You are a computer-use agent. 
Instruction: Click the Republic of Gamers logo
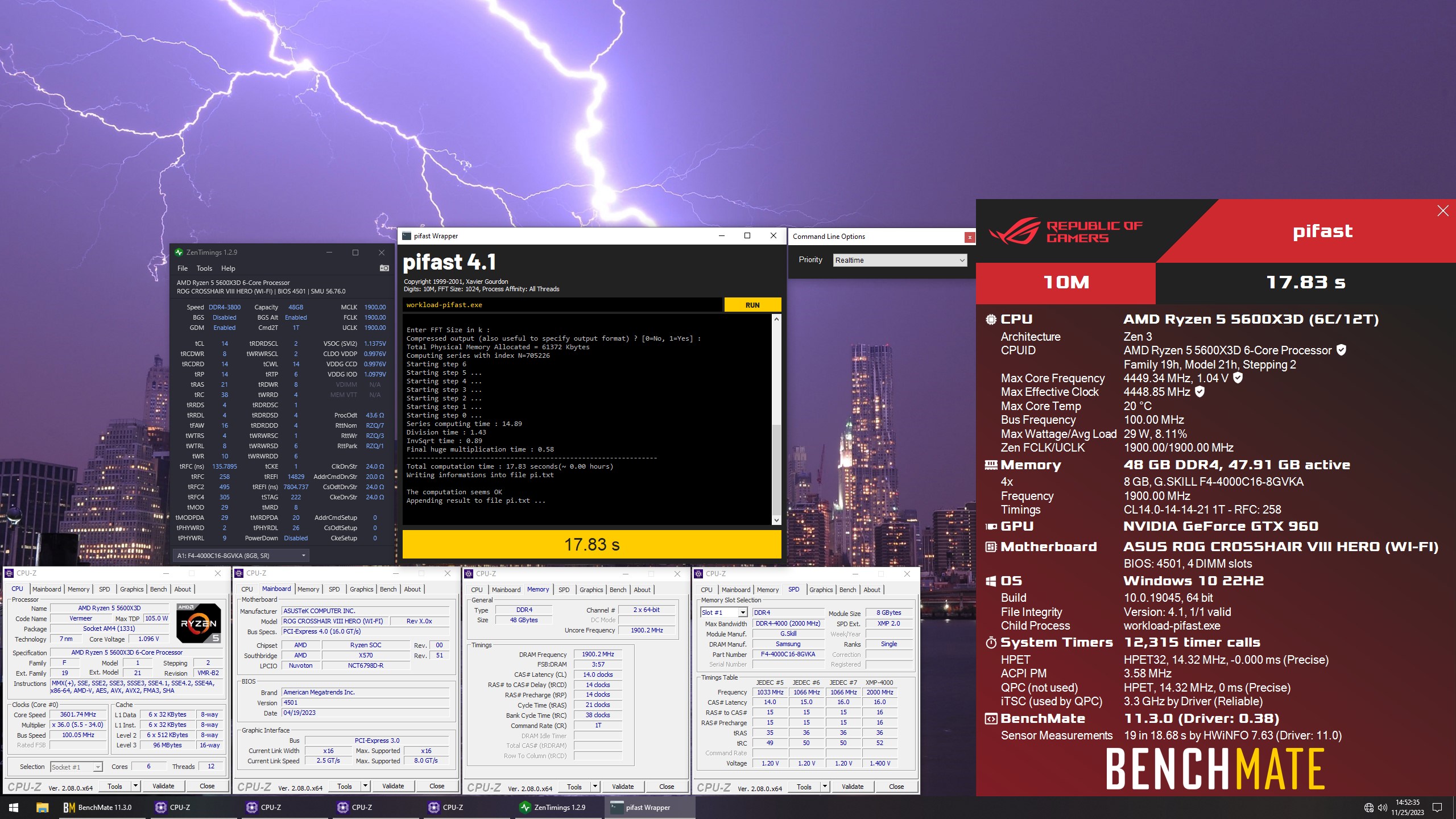tap(1065, 232)
